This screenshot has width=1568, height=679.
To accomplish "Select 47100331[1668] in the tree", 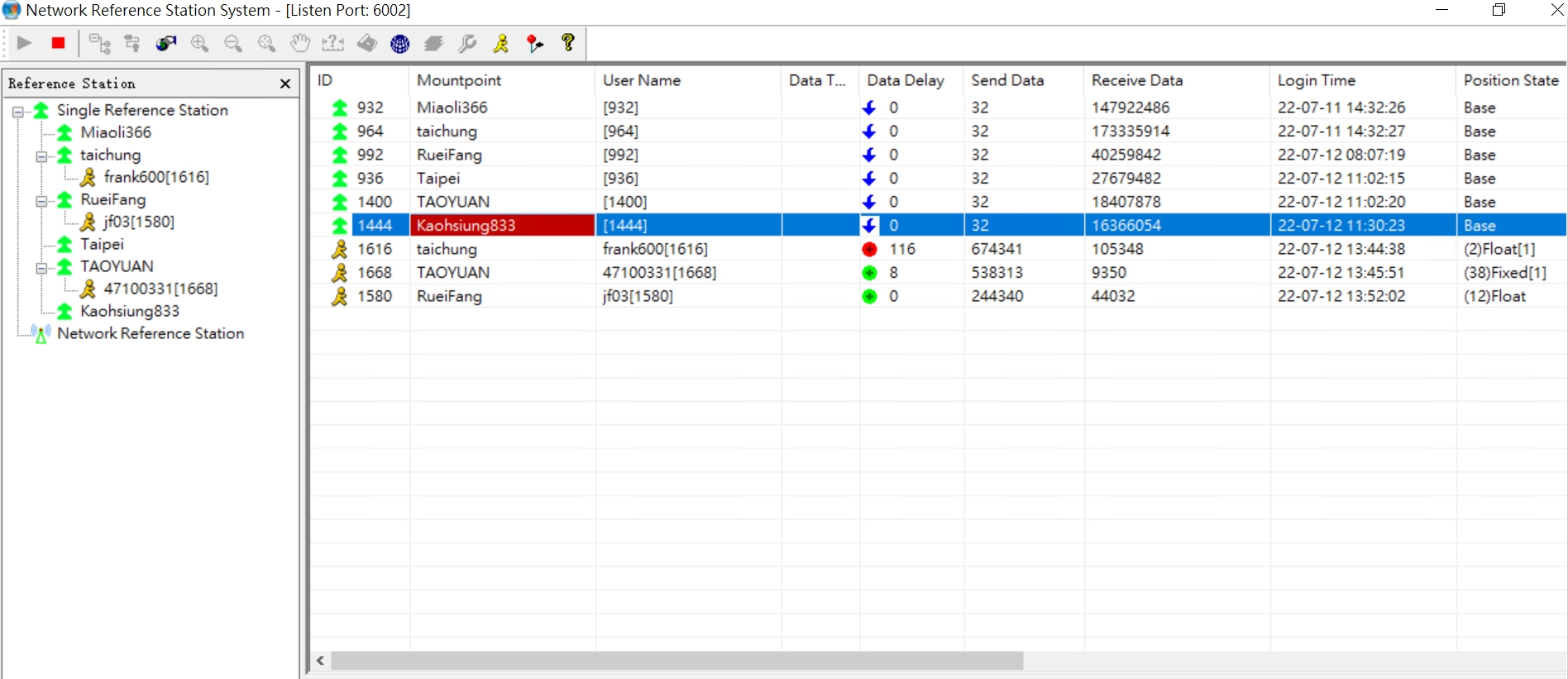I will tap(160, 289).
